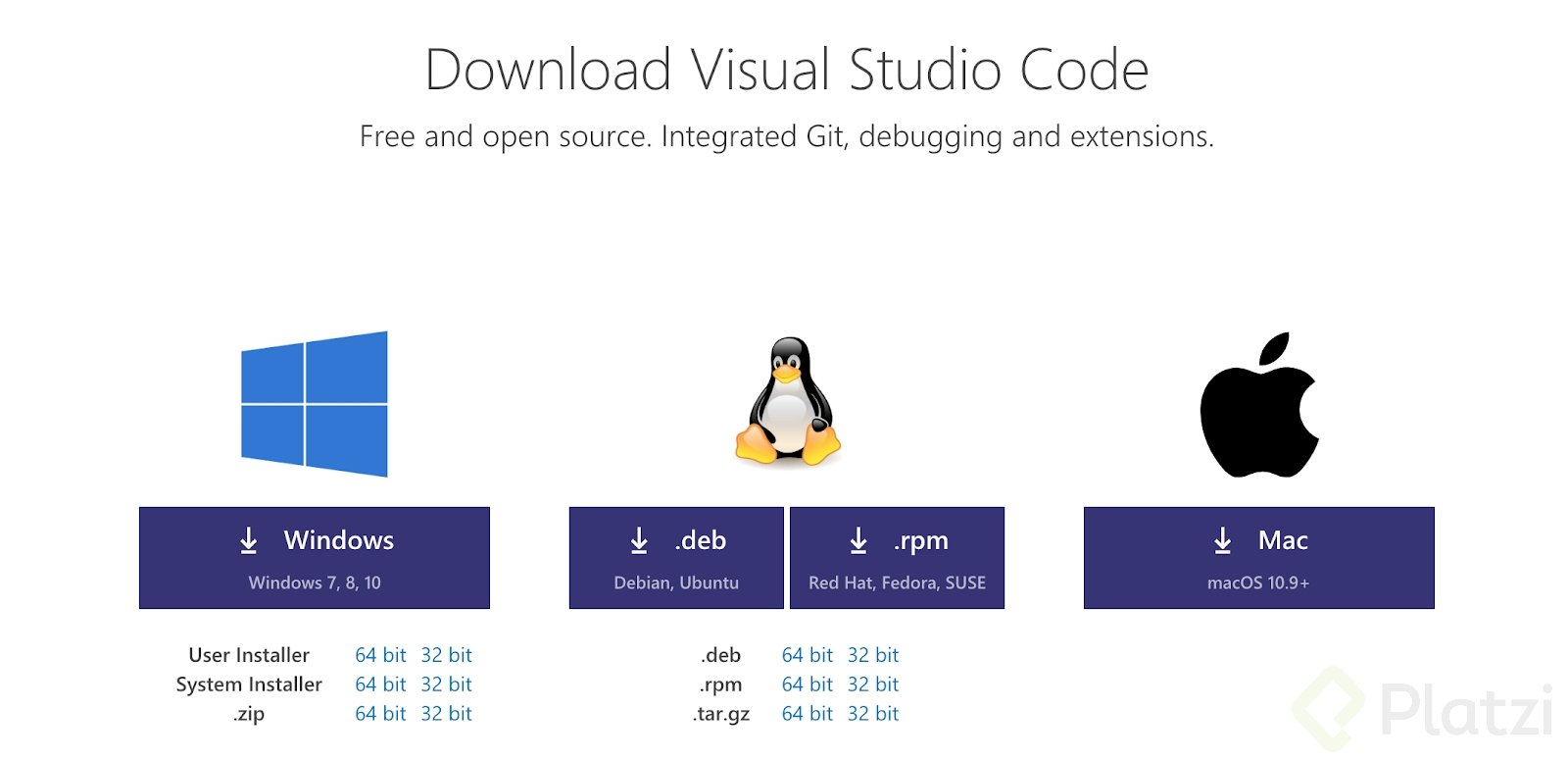Choose Linux .rpm 64 bit link
This screenshot has height=760, width=1568.
[808, 684]
